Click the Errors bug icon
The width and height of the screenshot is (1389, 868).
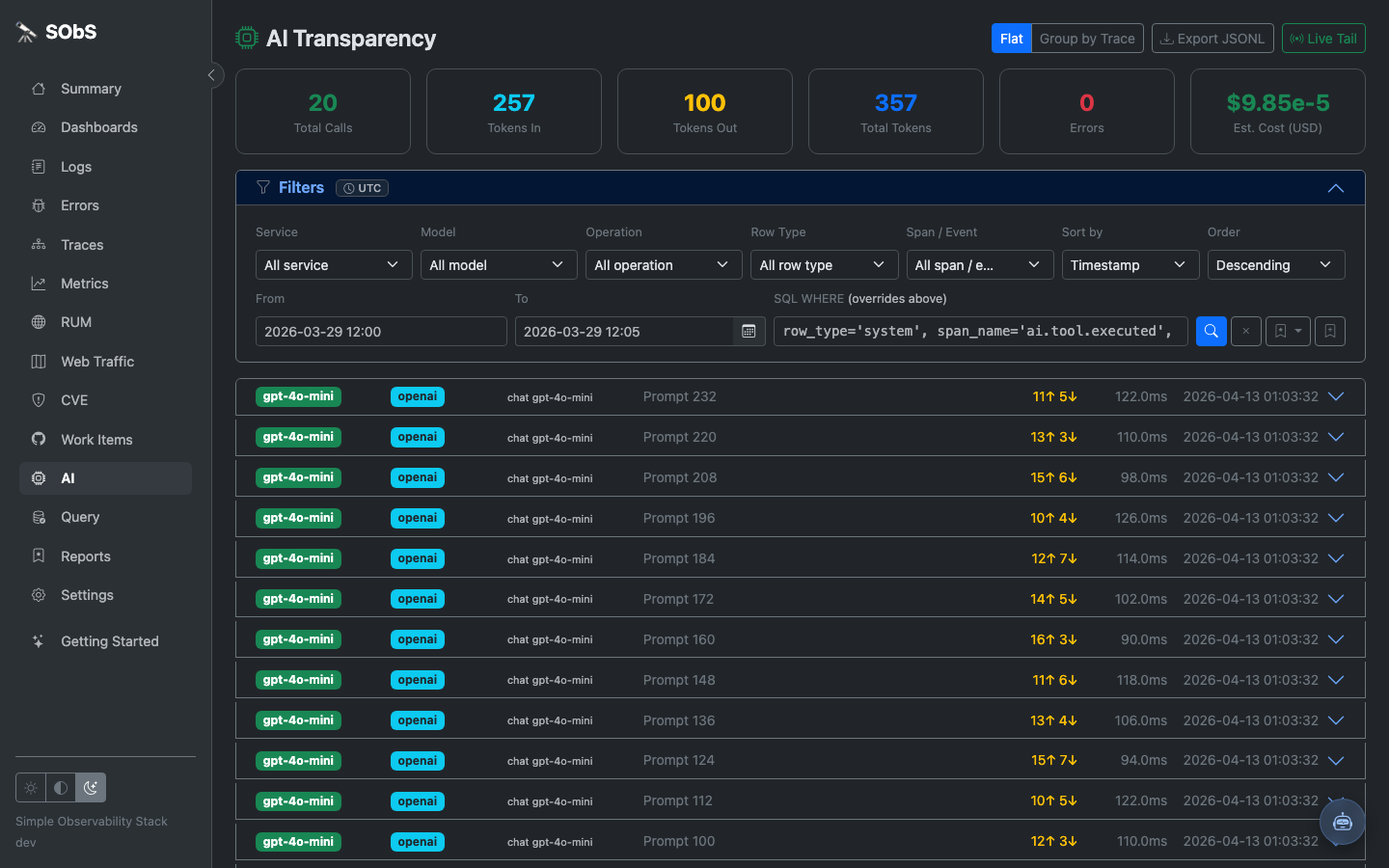coord(39,205)
